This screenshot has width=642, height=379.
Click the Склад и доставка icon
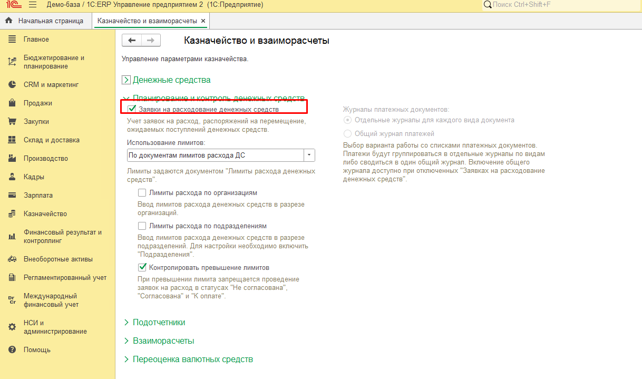[12, 140]
